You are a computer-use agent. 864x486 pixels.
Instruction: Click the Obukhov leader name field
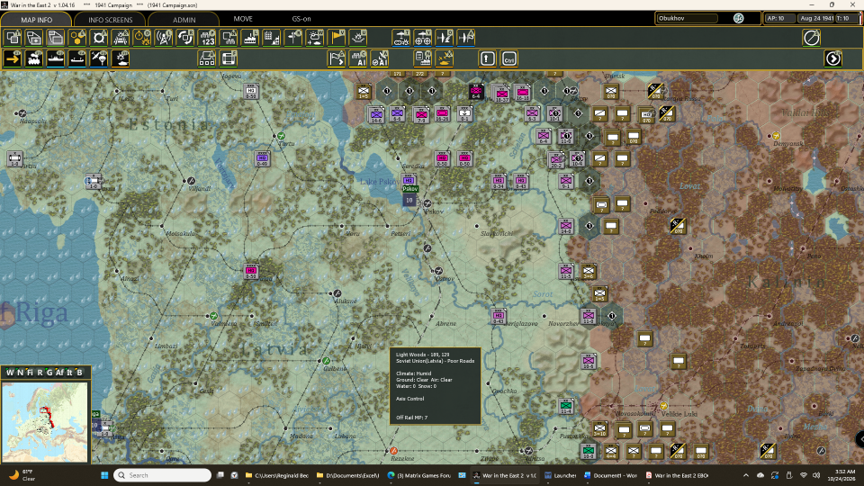[x=687, y=18]
